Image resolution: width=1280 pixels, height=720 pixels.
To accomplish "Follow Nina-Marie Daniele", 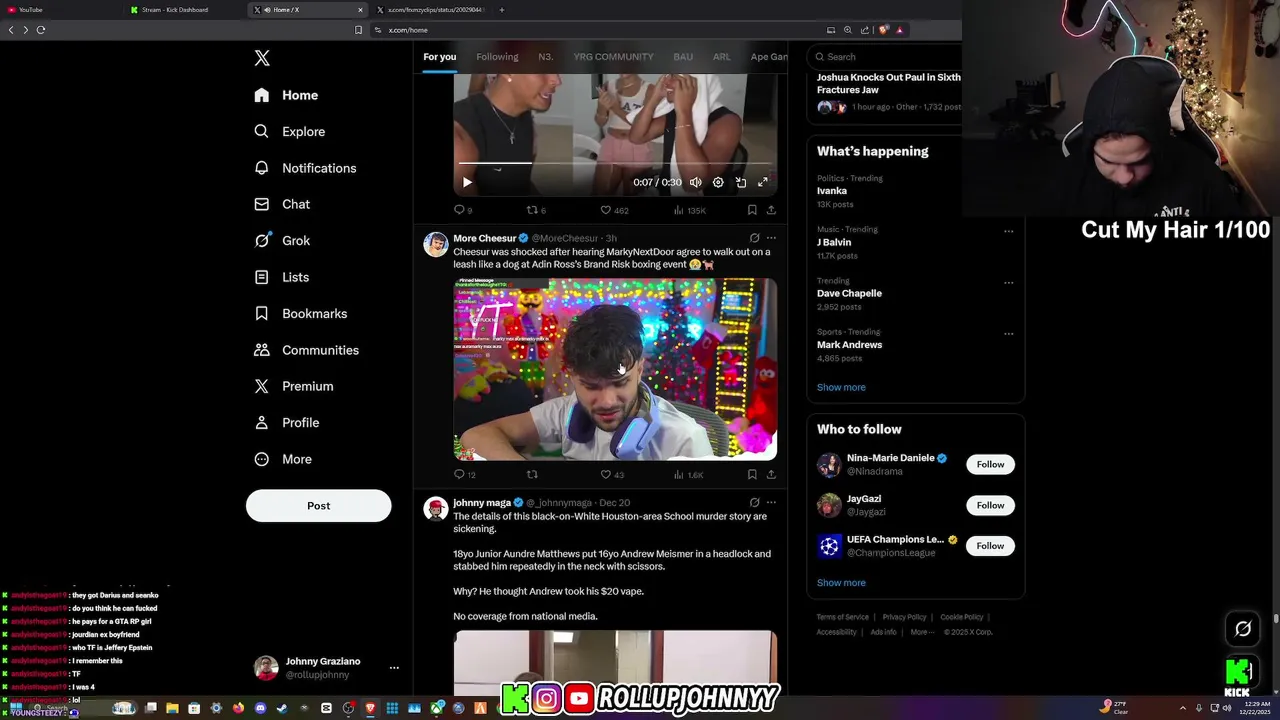I will (990, 464).
